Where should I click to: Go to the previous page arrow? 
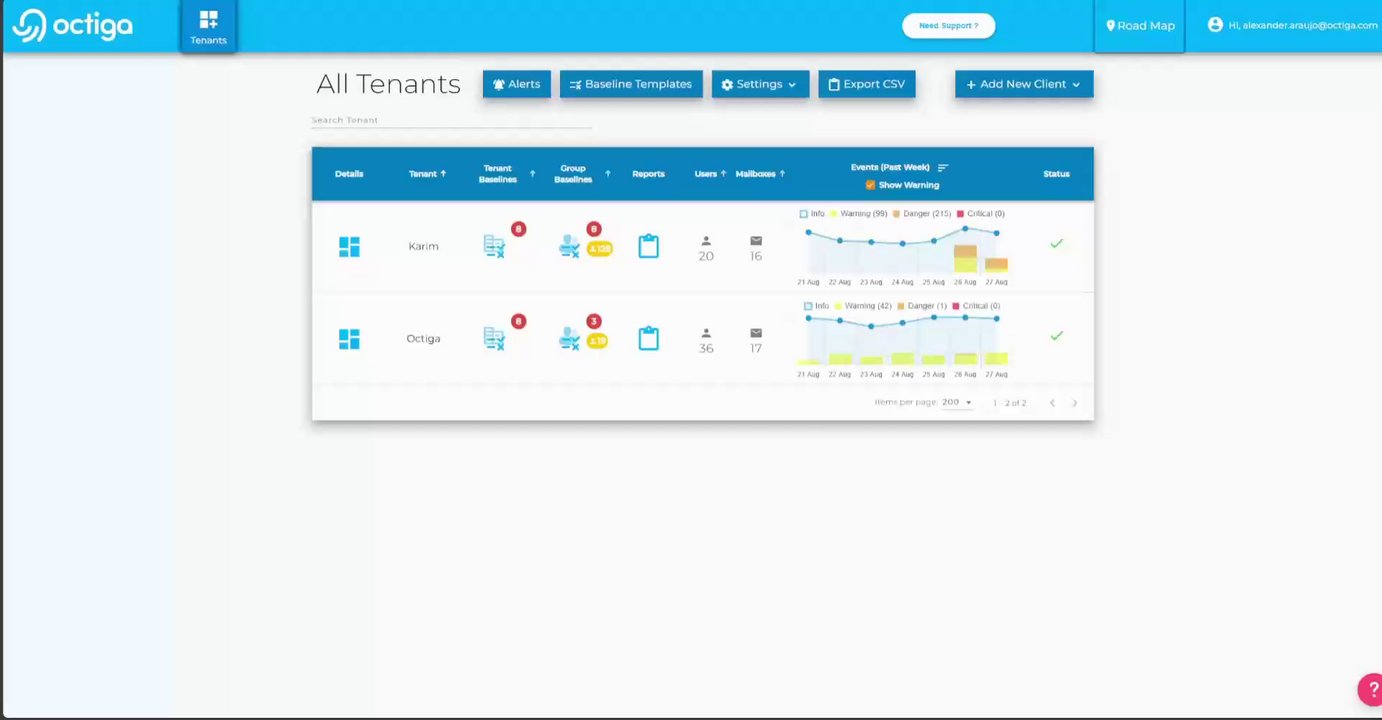pyautogui.click(x=1052, y=403)
